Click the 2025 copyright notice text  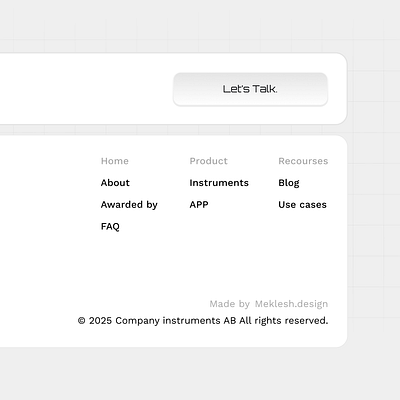(203, 321)
